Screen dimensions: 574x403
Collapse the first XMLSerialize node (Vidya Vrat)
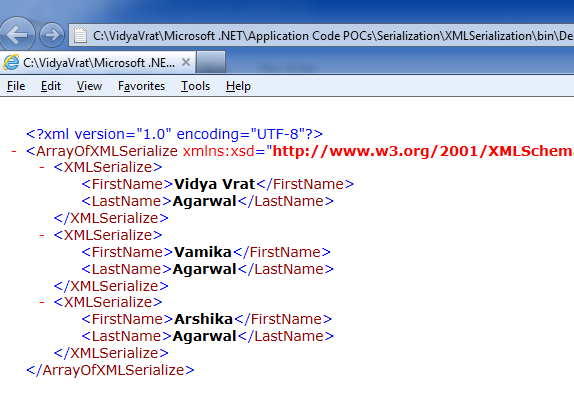42,167
